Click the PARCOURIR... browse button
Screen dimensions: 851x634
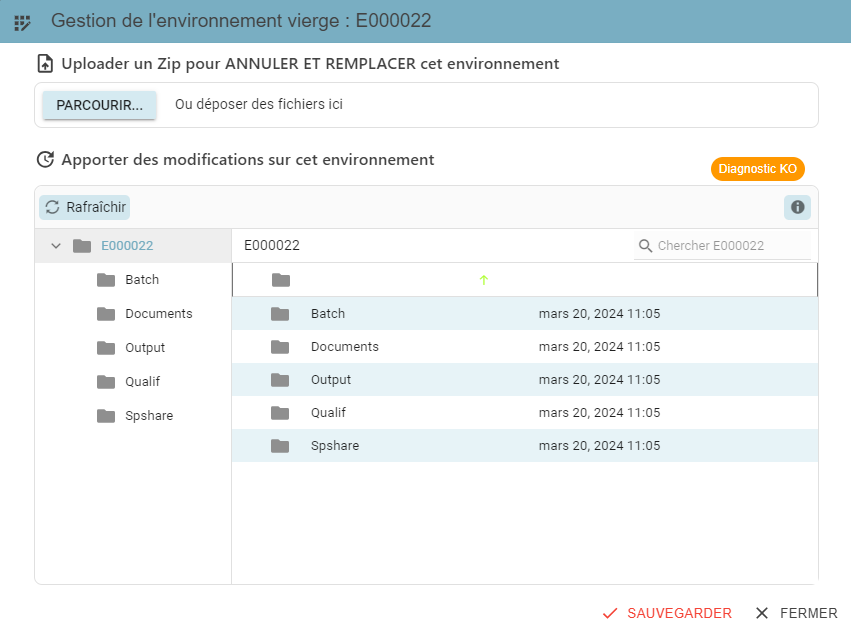[100, 105]
